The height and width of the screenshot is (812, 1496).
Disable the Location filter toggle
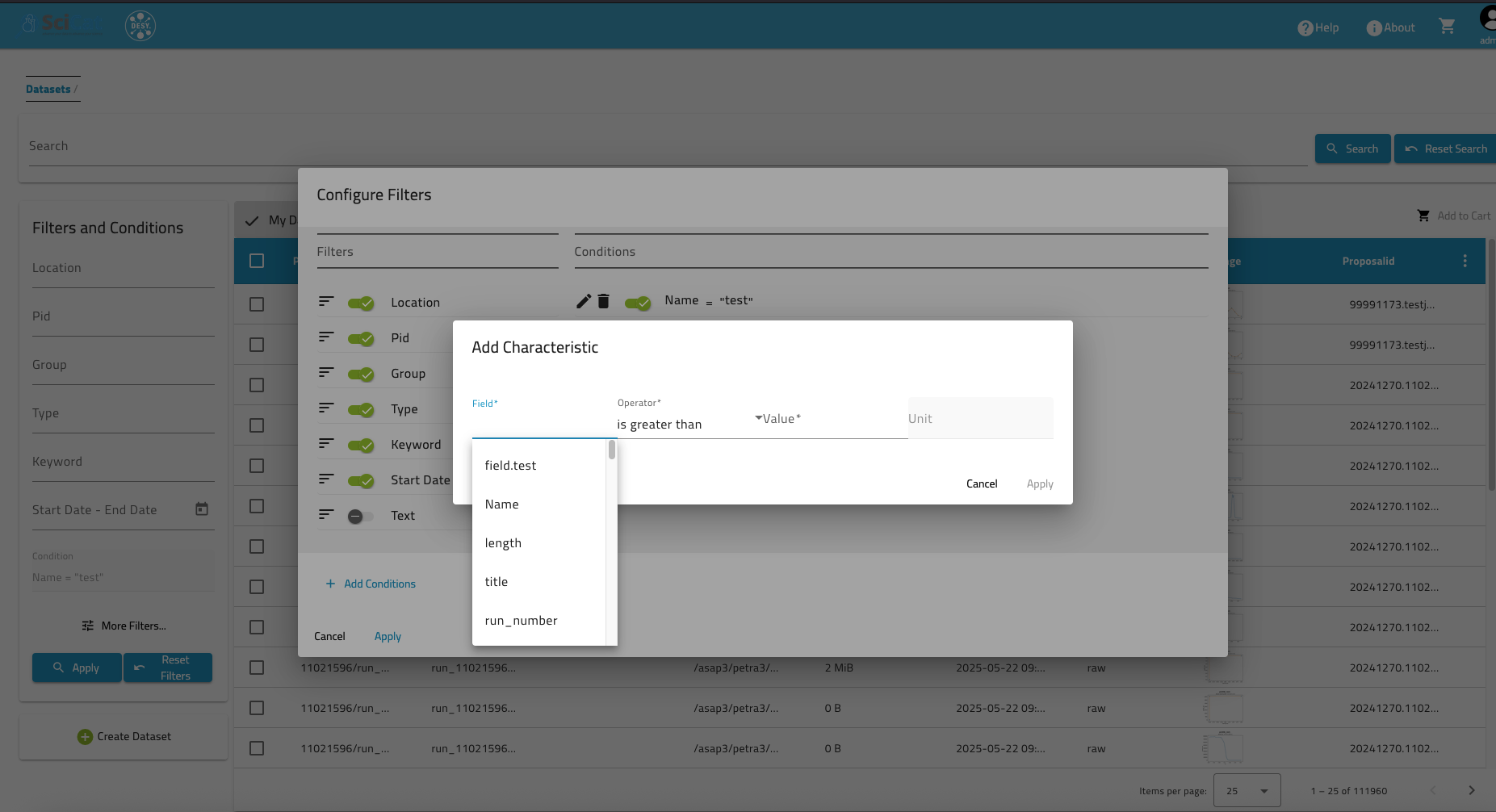point(361,303)
